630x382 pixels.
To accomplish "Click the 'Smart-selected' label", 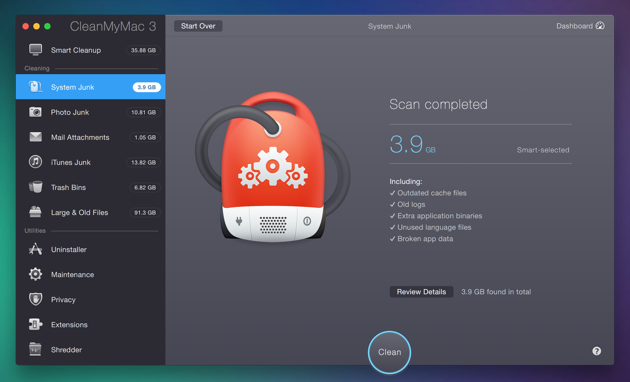I will (543, 150).
